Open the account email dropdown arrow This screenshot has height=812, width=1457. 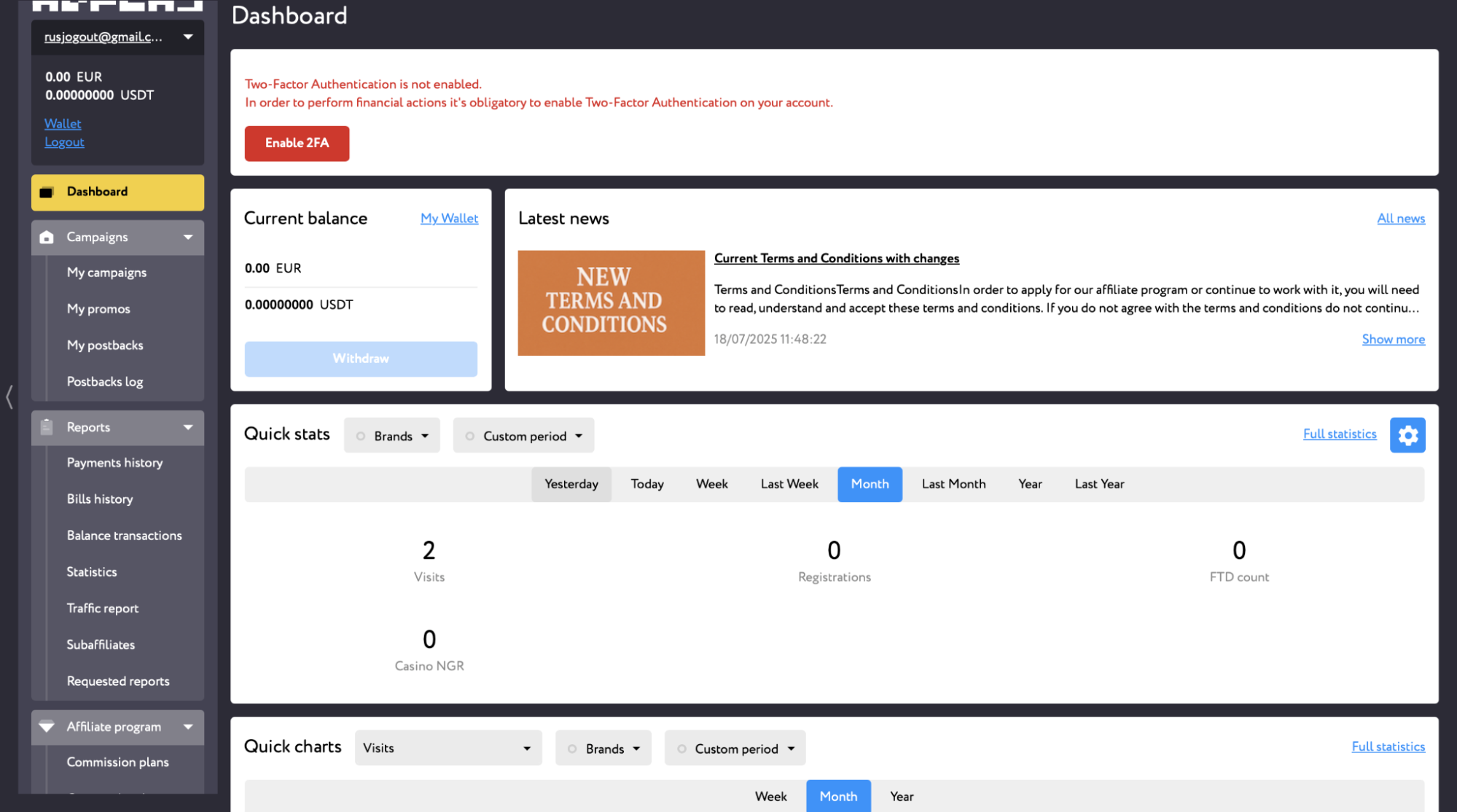(188, 36)
